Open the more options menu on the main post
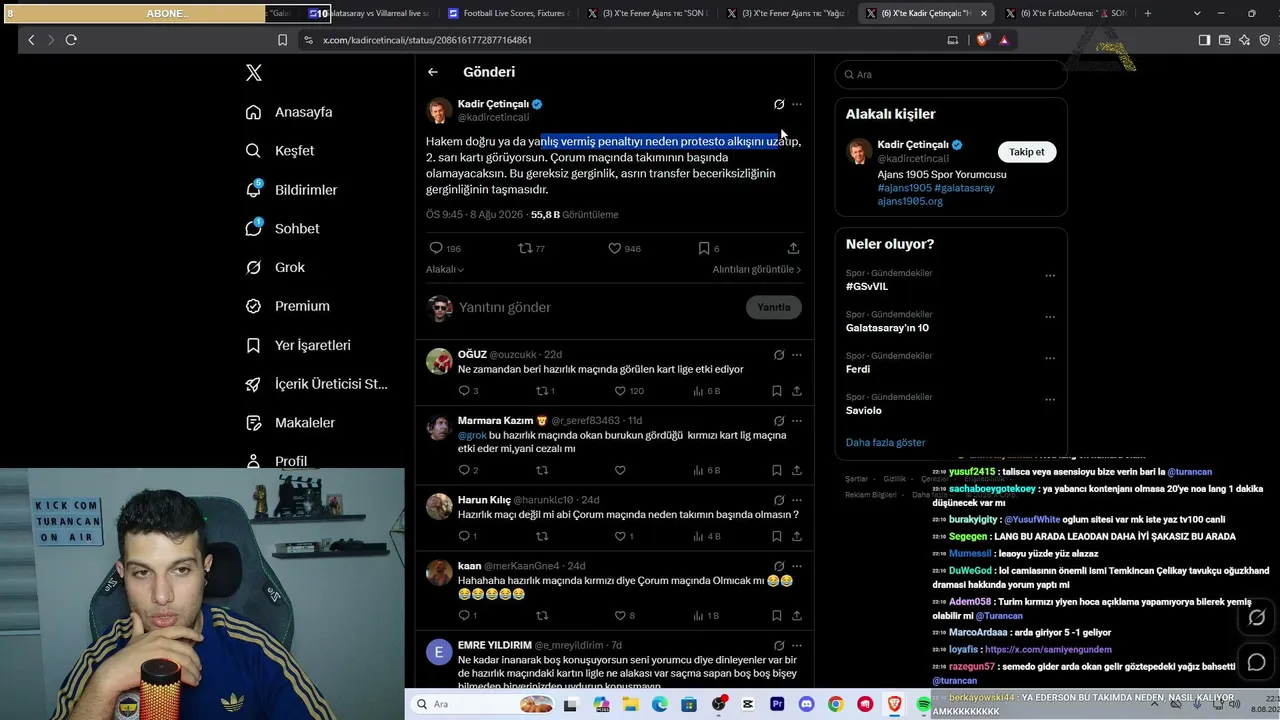 point(797,104)
